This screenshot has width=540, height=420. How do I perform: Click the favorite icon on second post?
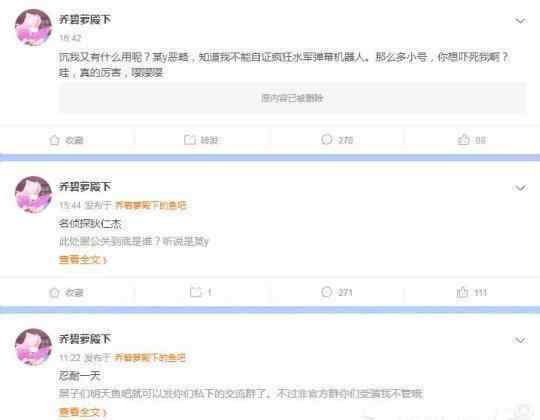click(54, 293)
